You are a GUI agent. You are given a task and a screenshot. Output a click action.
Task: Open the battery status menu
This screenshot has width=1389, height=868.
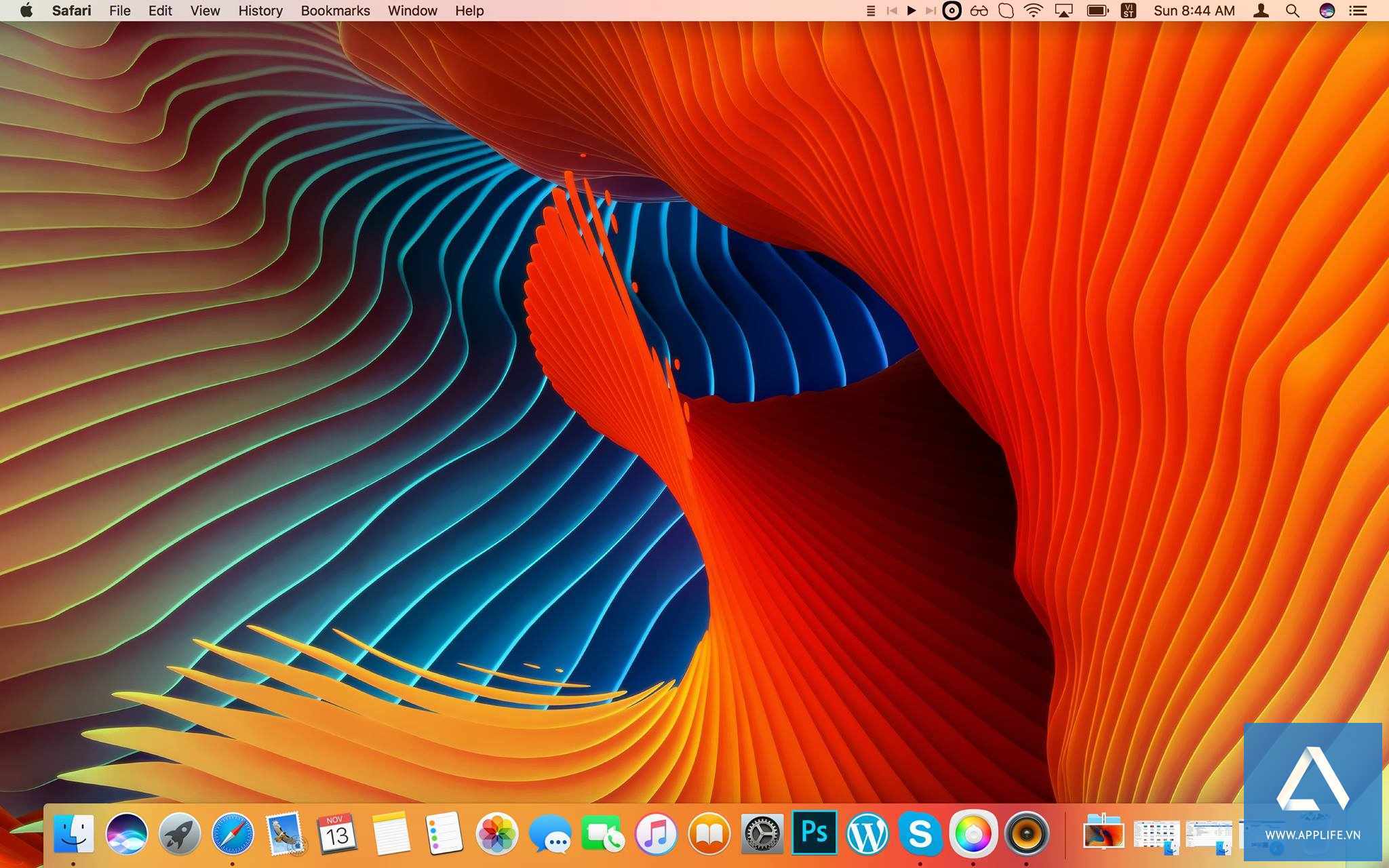coord(1097,11)
